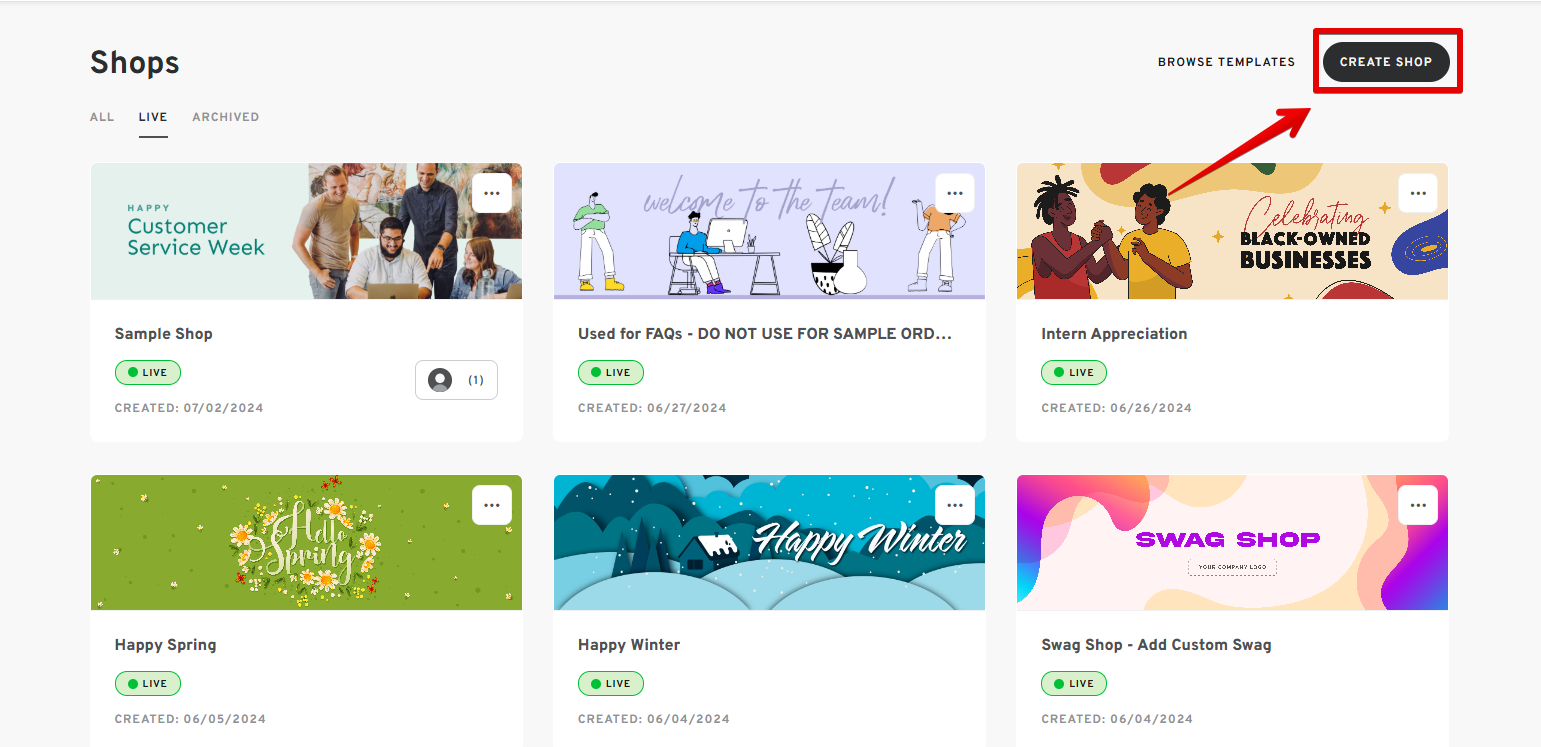1541x747 pixels.
Task: Click the CREATED: 06/05/2024 date text
Action: click(189, 719)
